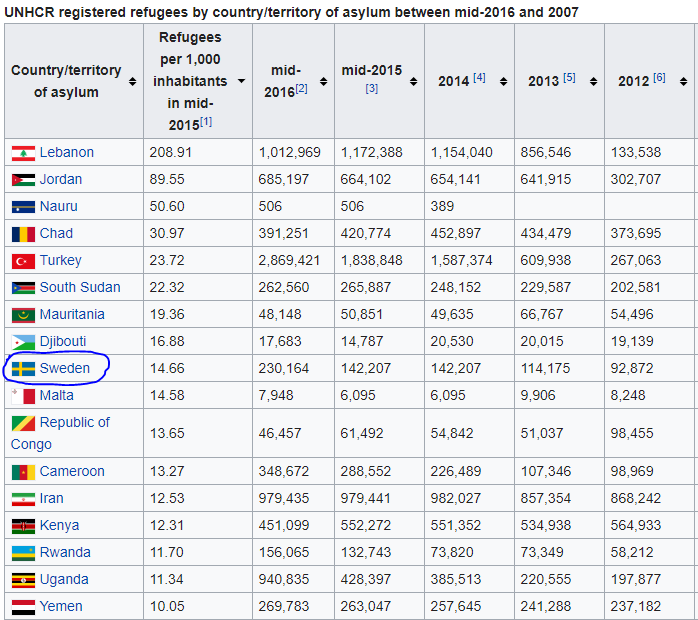This screenshot has width=698, height=620.
Task: Click the Cameroon flag icon
Action: (23, 472)
